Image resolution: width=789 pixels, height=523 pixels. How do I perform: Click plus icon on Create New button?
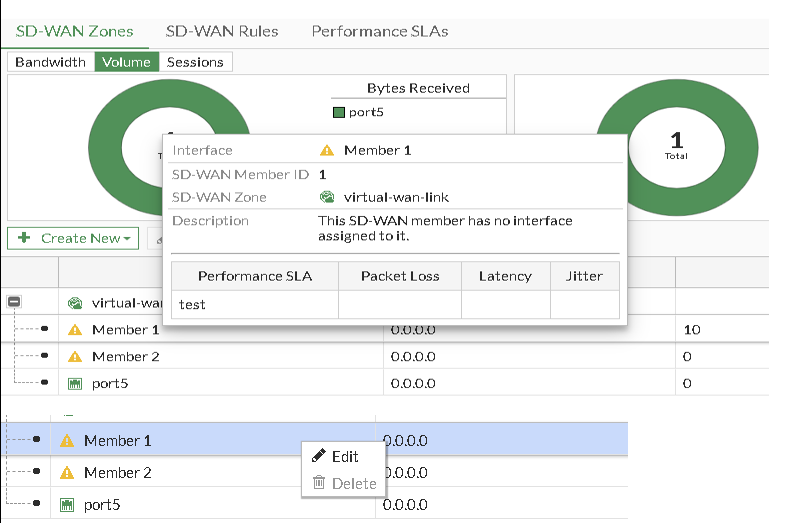pyautogui.click(x=24, y=238)
